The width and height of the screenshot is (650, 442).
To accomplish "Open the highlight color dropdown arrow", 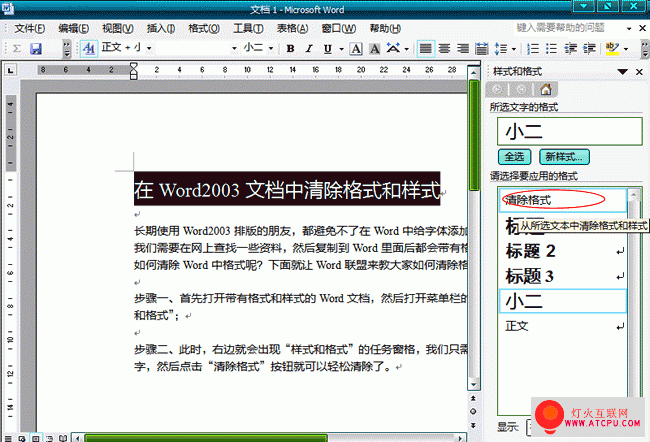I will point(626,49).
